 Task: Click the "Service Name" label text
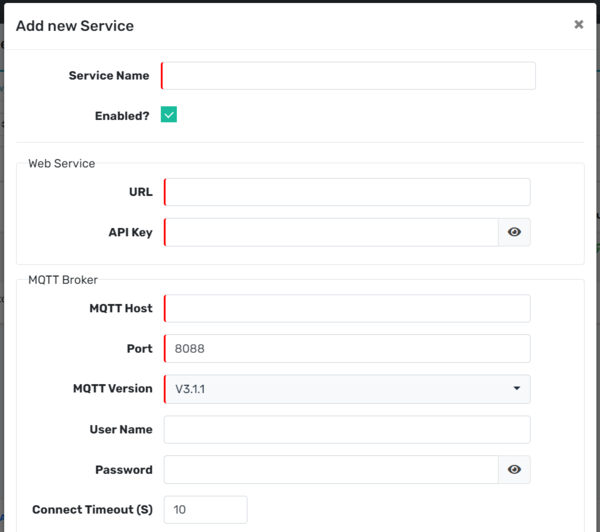[x=109, y=76]
